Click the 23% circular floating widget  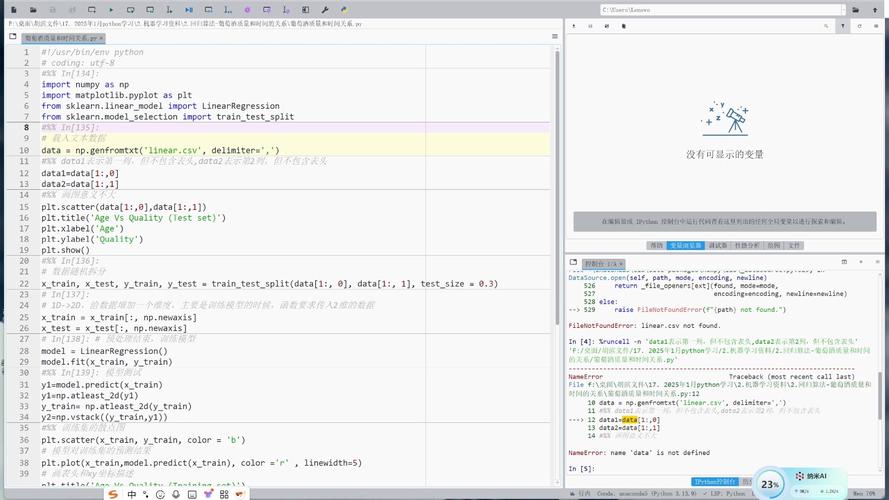769,484
